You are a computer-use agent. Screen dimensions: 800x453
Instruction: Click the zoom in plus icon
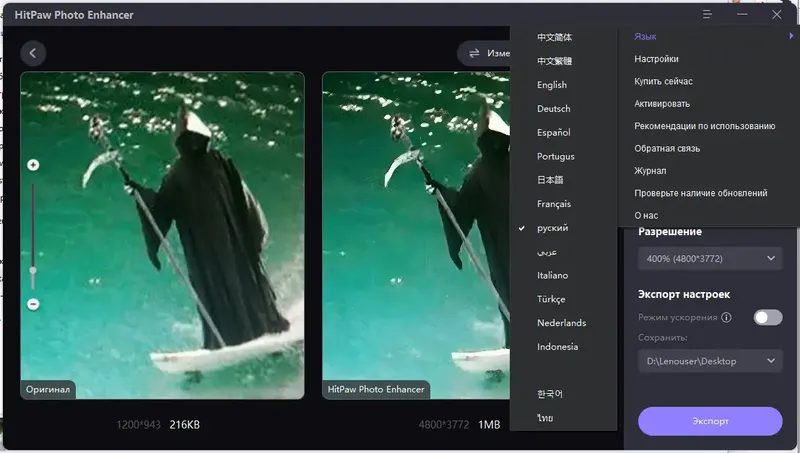(33, 165)
